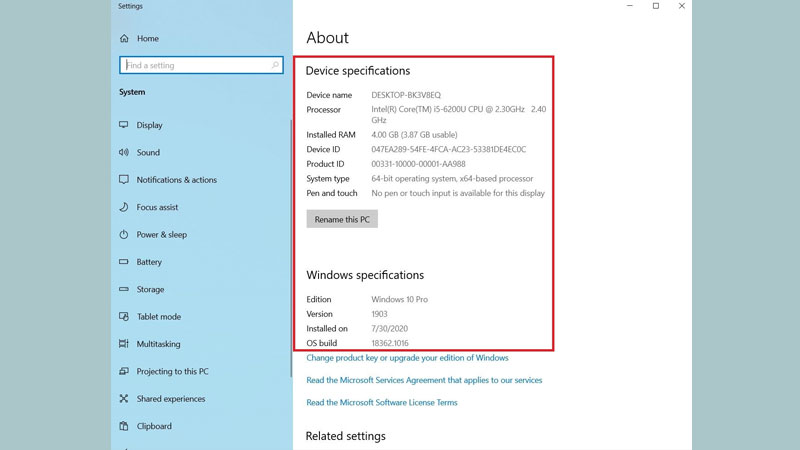Viewport: 800px width, 450px height.
Task: Open Change product key or upgrade link
Action: point(407,358)
